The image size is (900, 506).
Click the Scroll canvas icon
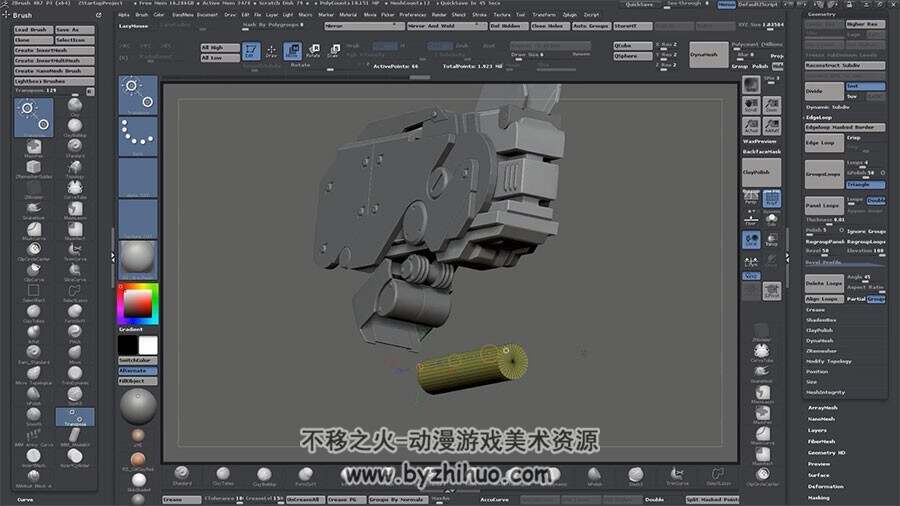click(x=751, y=106)
